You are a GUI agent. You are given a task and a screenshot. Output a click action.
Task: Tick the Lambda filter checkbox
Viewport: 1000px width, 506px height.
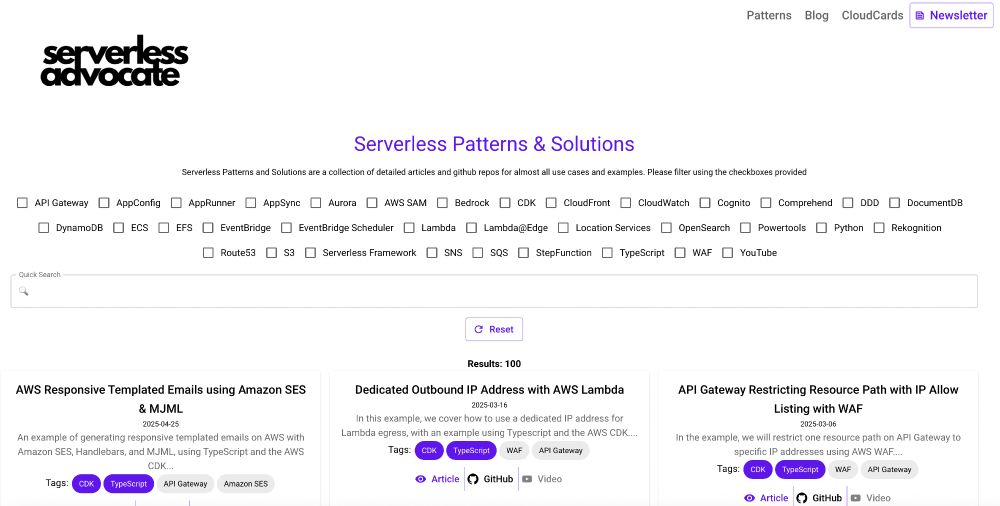click(x=409, y=227)
